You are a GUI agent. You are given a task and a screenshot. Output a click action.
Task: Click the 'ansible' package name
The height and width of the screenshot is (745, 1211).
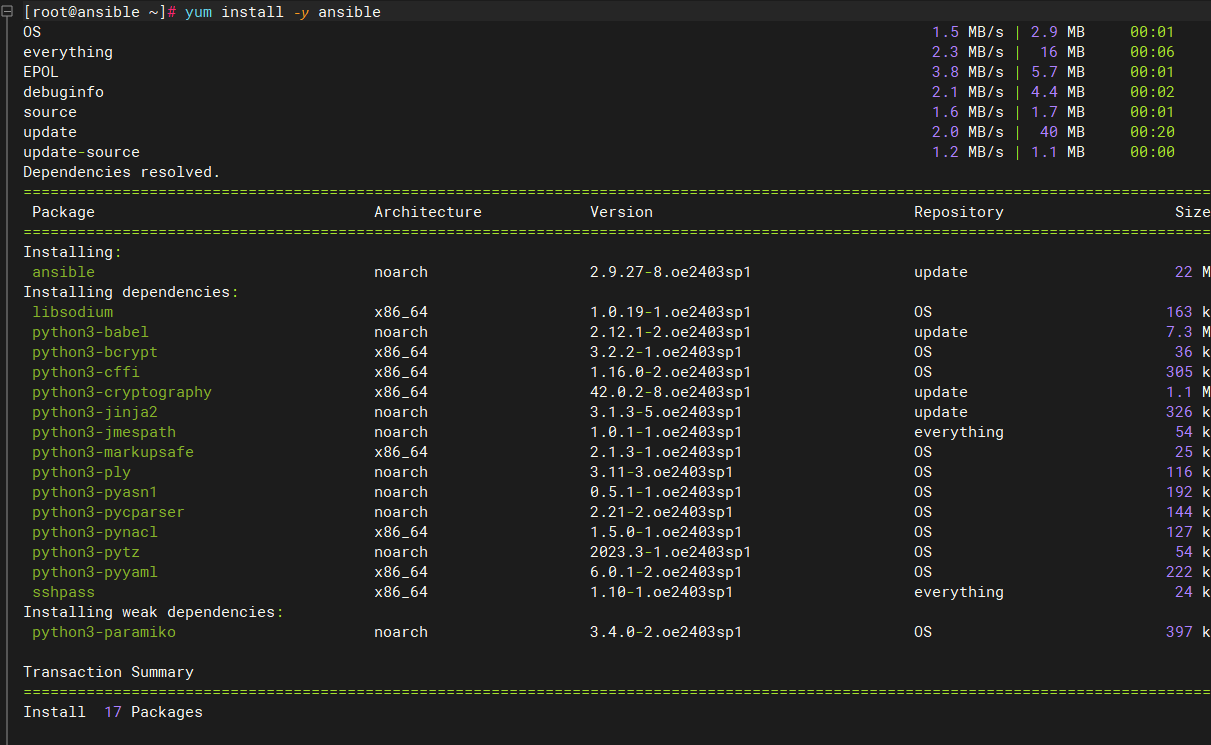click(63, 272)
